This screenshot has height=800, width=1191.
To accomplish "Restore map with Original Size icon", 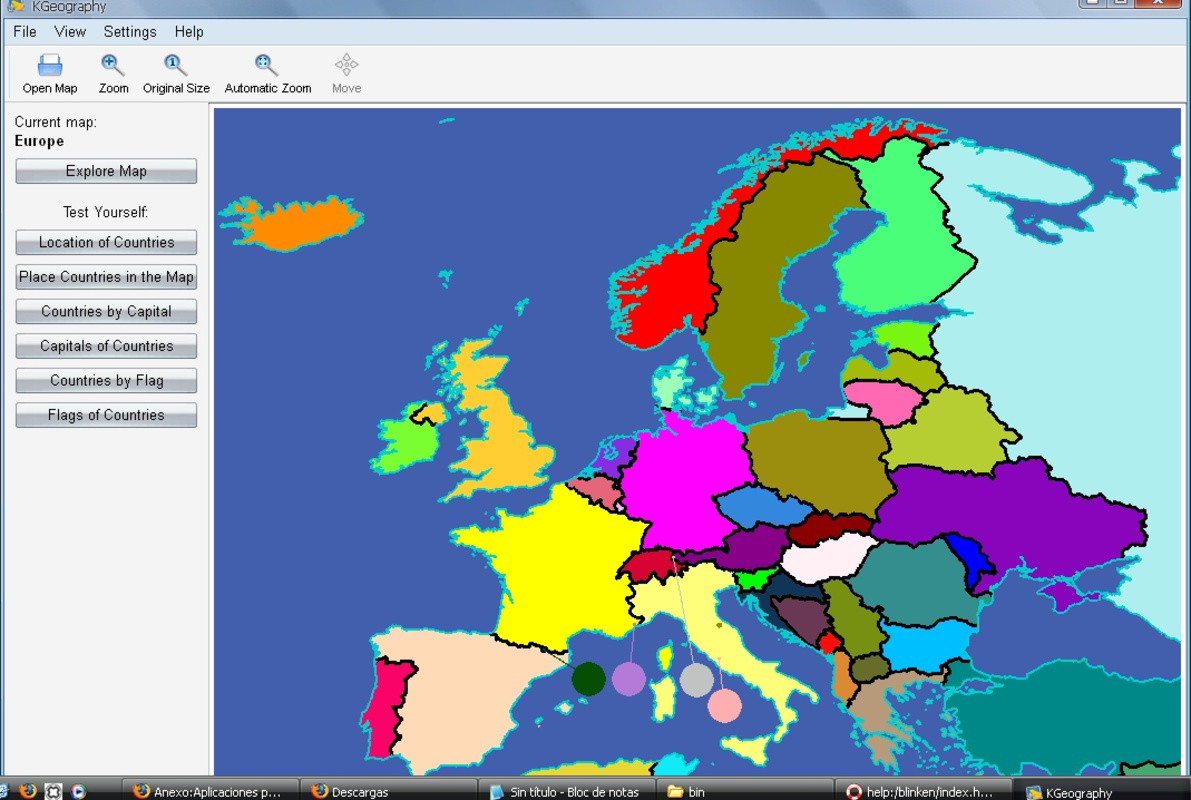I will click(176, 73).
